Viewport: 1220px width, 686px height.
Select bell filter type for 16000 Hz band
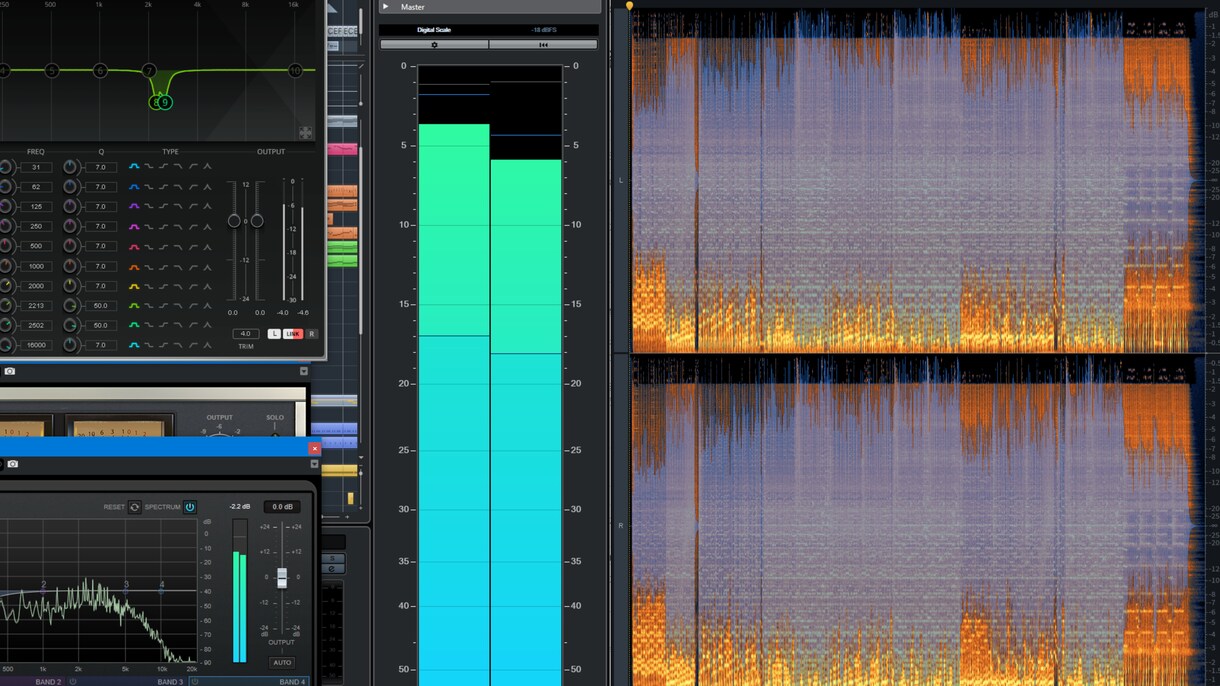tap(134, 345)
